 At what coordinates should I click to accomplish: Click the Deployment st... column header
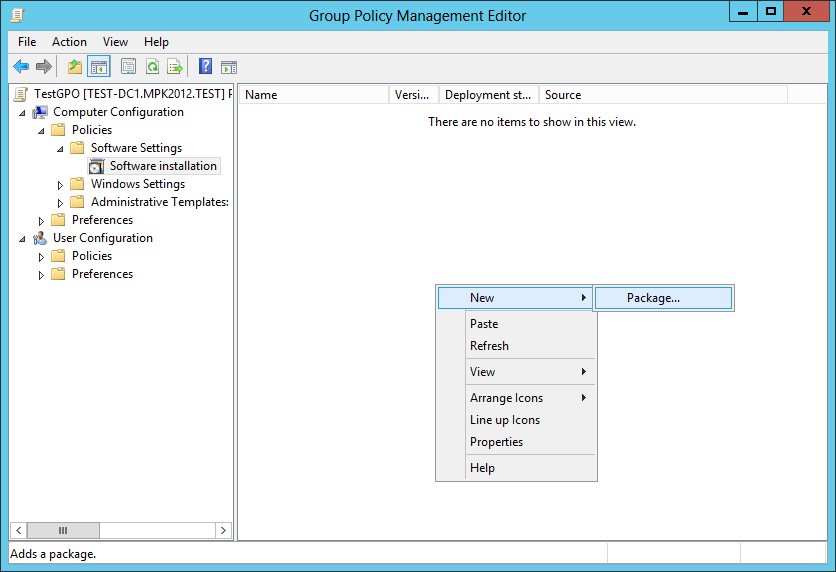489,95
